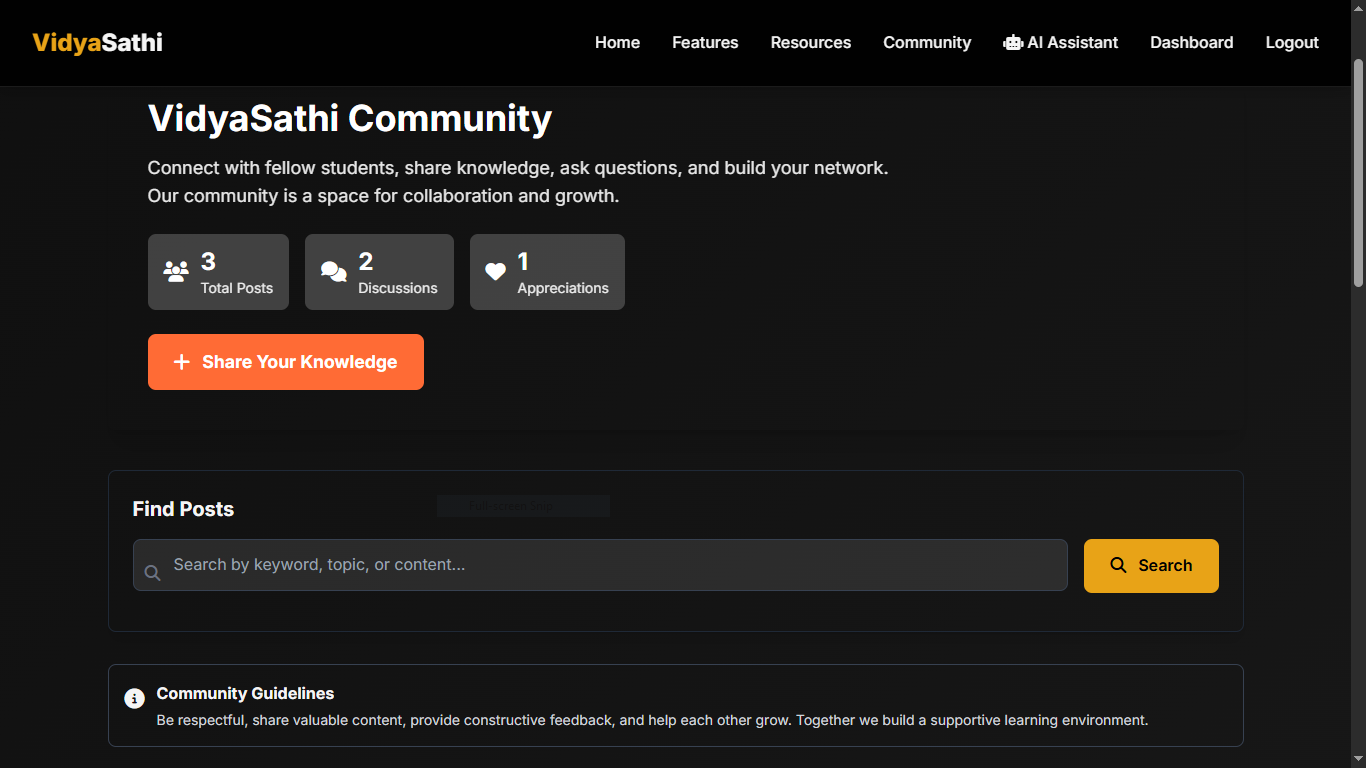Image resolution: width=1366 pixels, height=768 pixels.
Task: Open the Community nav link
Action: tap(927, 42)
